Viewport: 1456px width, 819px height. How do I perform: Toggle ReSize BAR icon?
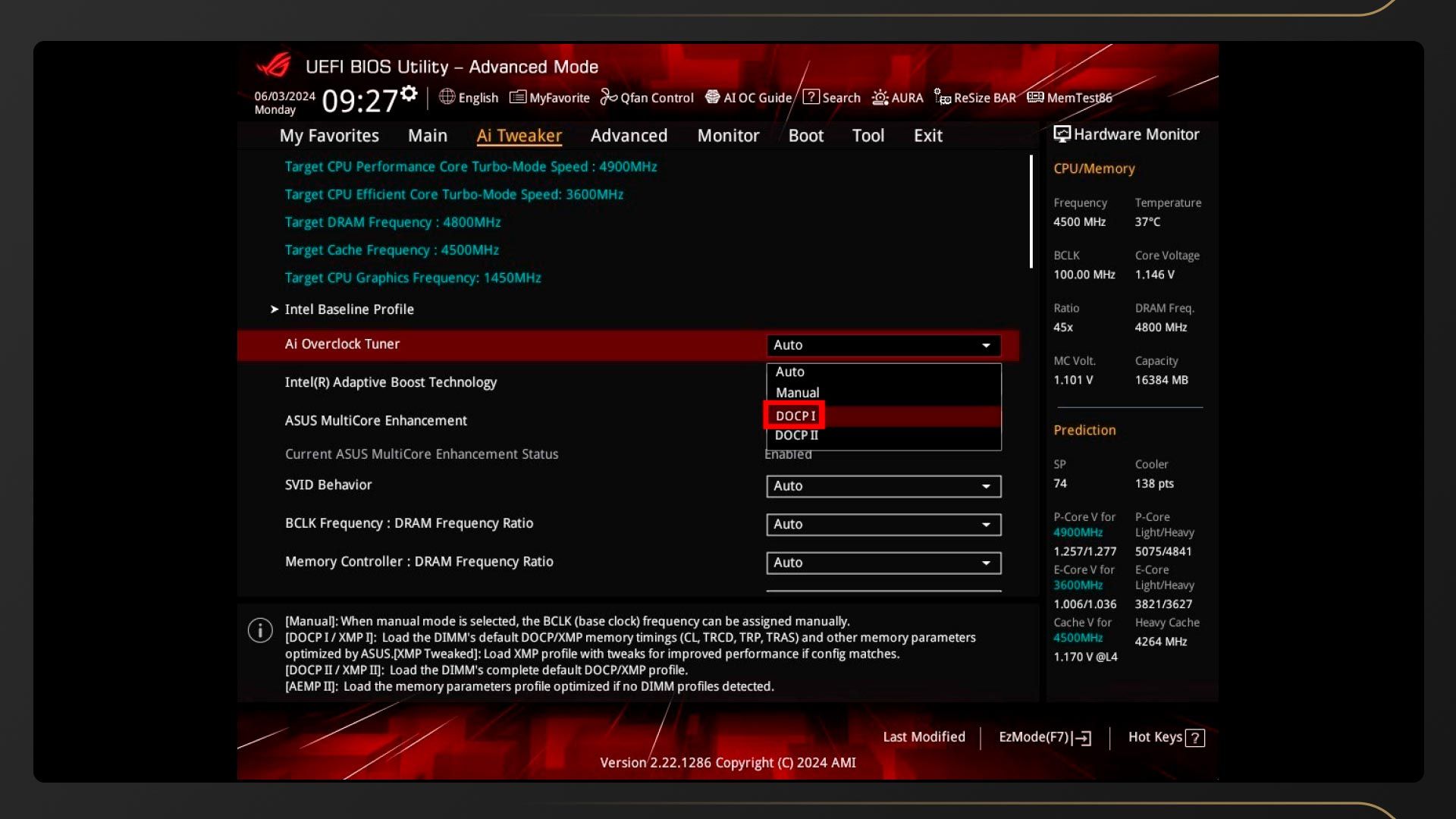[x=943, y=97]
